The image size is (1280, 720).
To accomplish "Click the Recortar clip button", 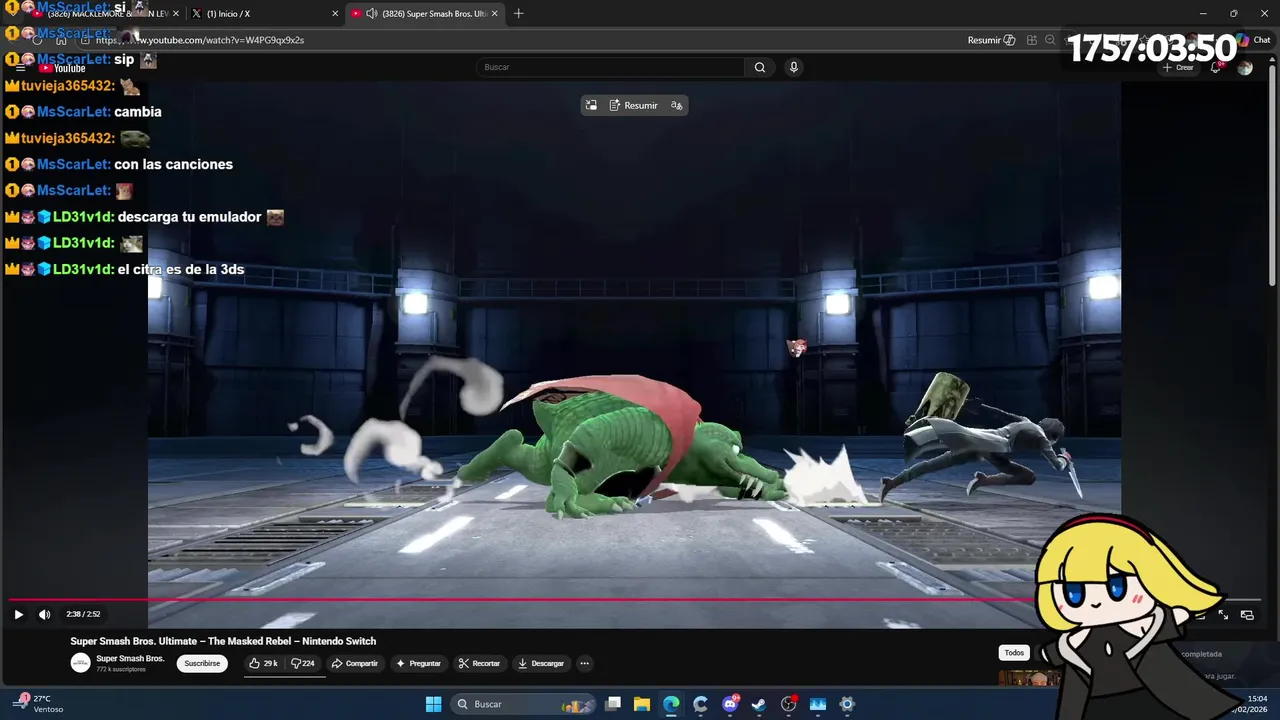I will [x=479, y=663].
